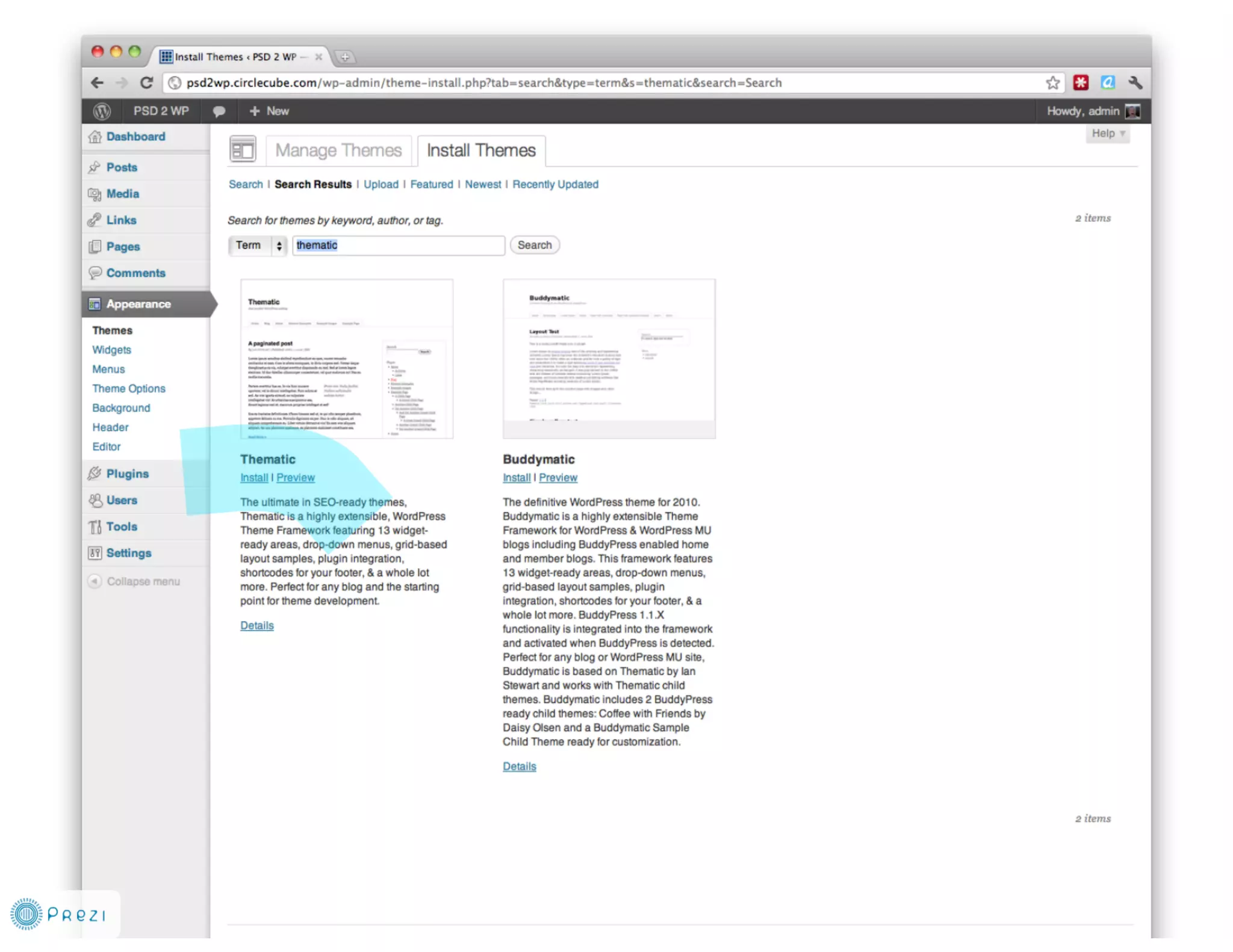The width and height of the screenshot is (1233, 952).
Task: Open Details for the Buddymatic theme
Action: tap(519, 767)
